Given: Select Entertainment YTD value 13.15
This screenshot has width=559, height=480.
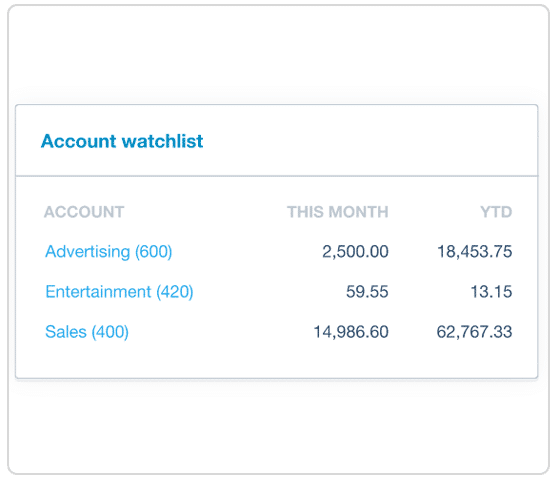Looking at the screenshot, I should (x=492, y=292).
